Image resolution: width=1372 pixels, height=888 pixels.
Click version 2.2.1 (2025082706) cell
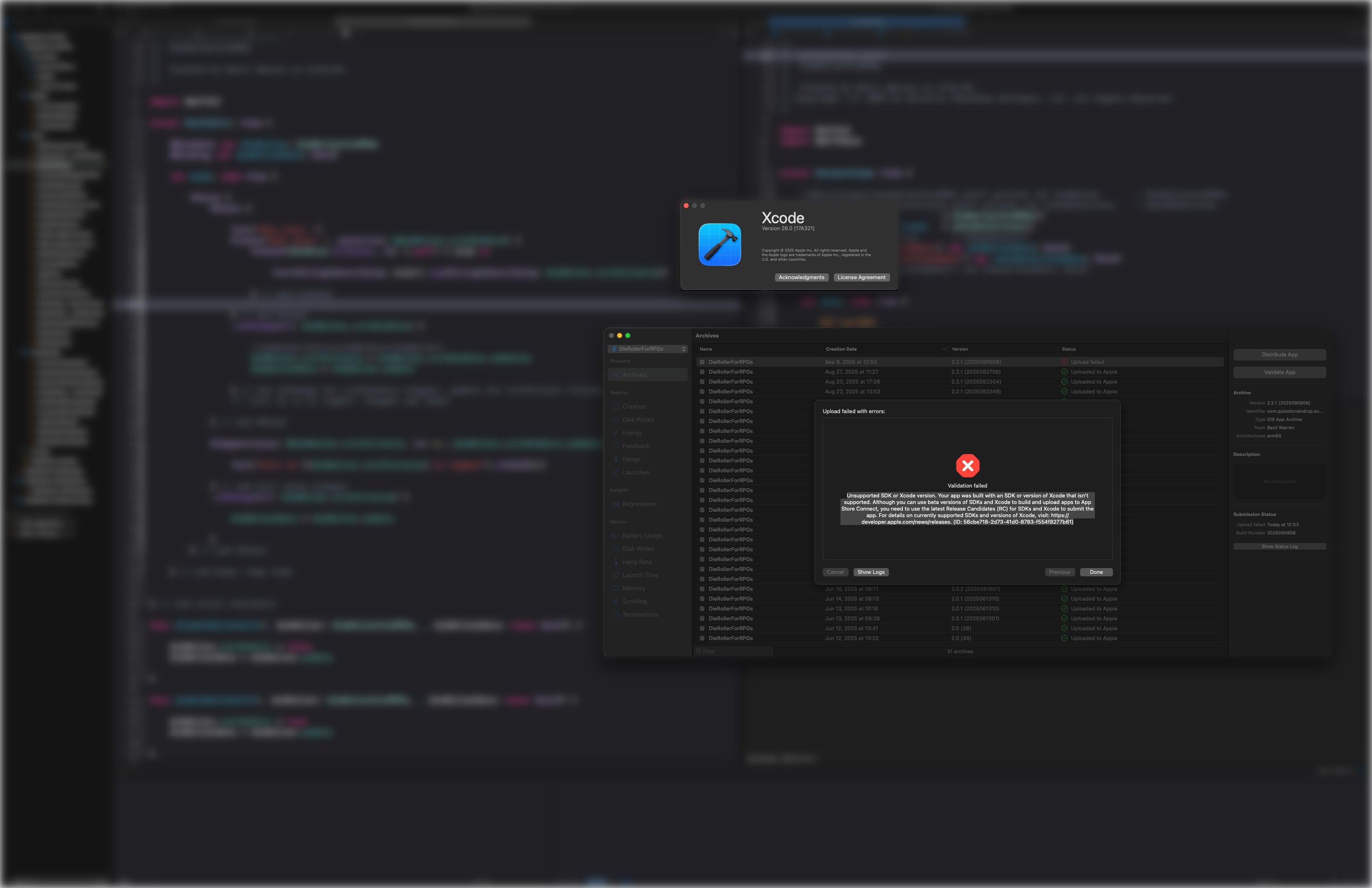975,372
